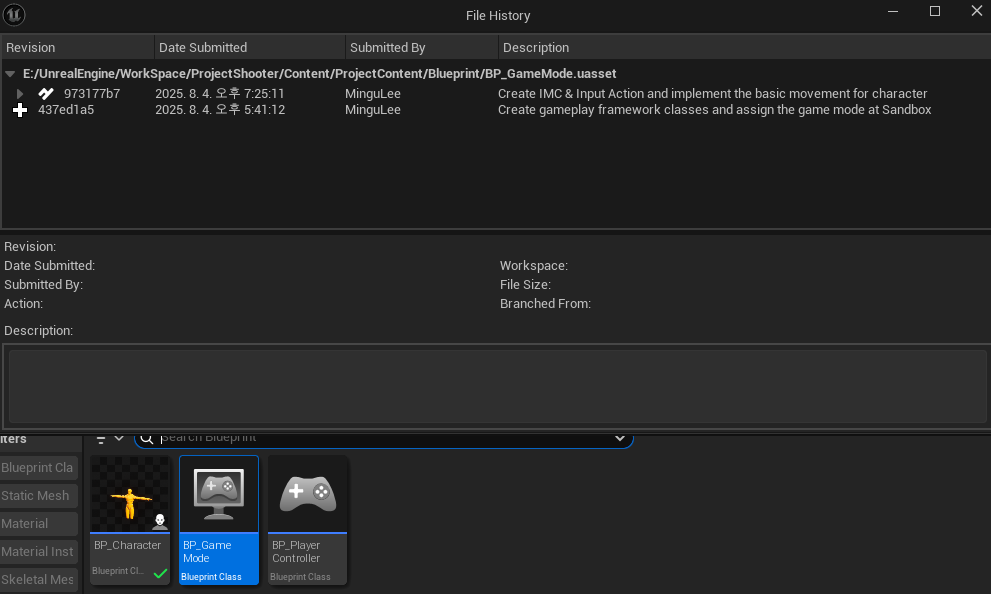Select revision 437ed1a5
991x594 pixels.
66,110
